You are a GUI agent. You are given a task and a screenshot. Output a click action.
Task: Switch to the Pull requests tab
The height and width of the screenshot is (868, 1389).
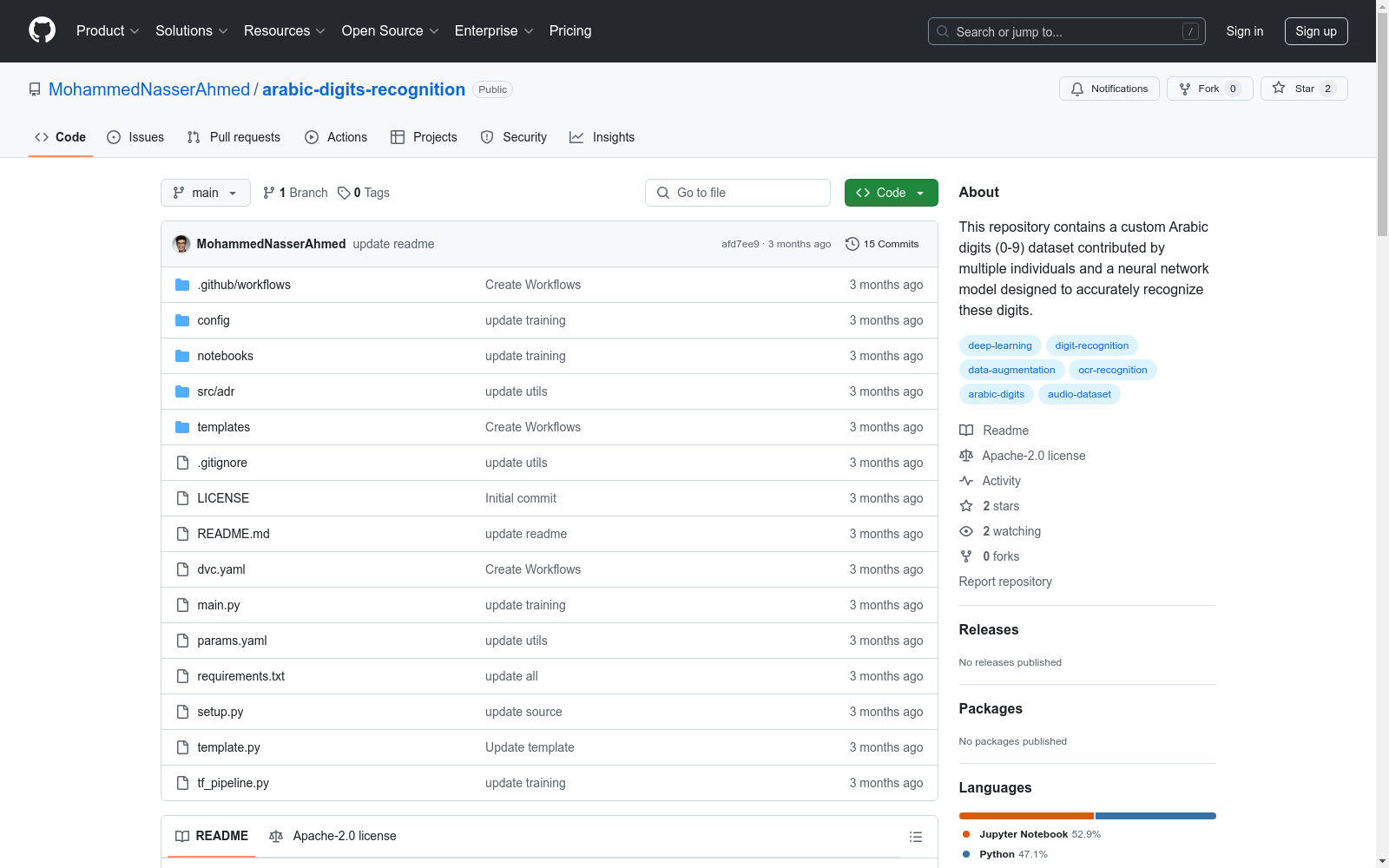234,137
